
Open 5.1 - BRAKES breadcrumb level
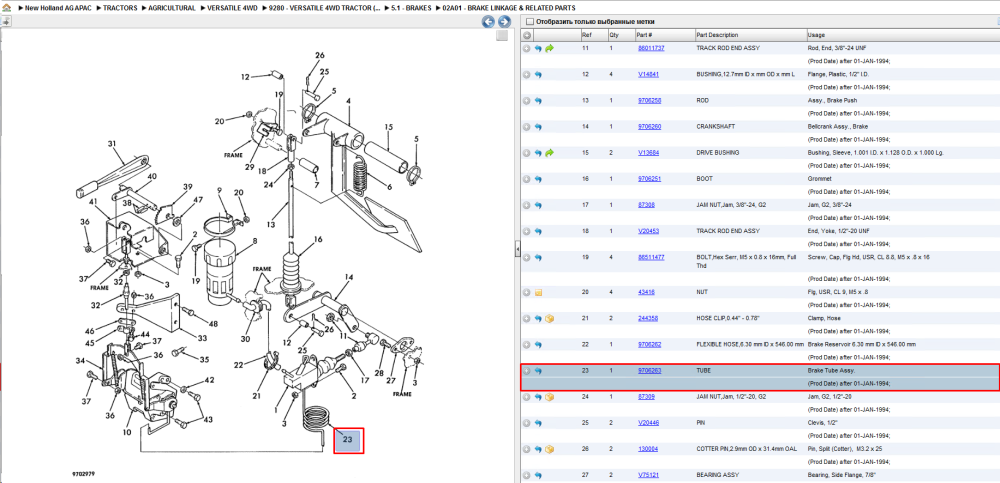[411, 8]
